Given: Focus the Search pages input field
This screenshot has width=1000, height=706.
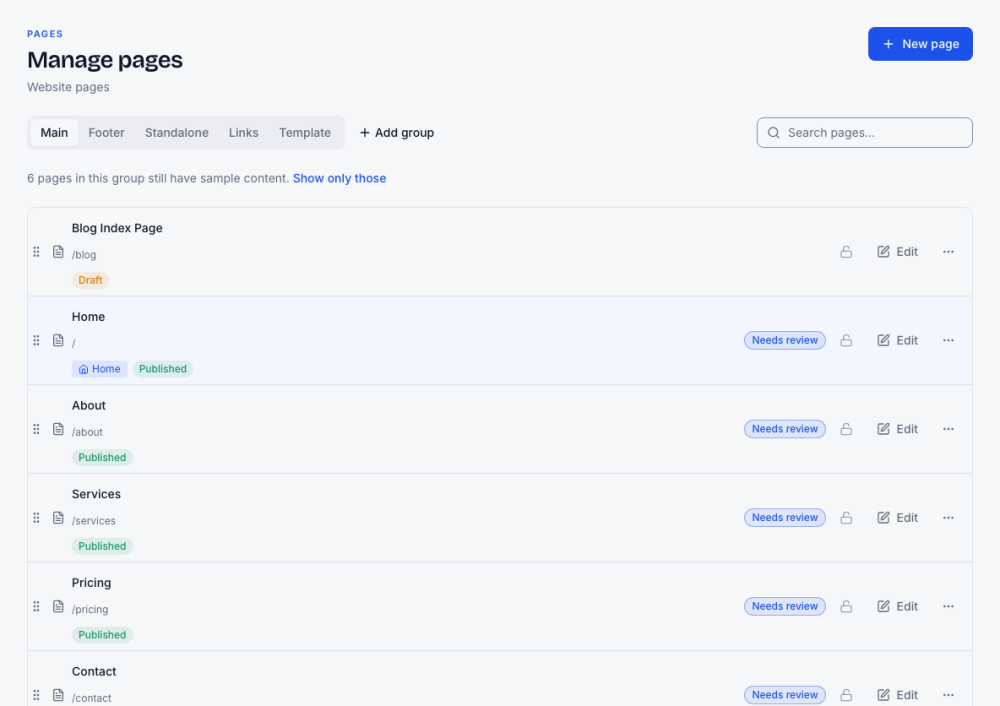Looking at the screenshot, I should pyautogui.click(x=864, y=133).
